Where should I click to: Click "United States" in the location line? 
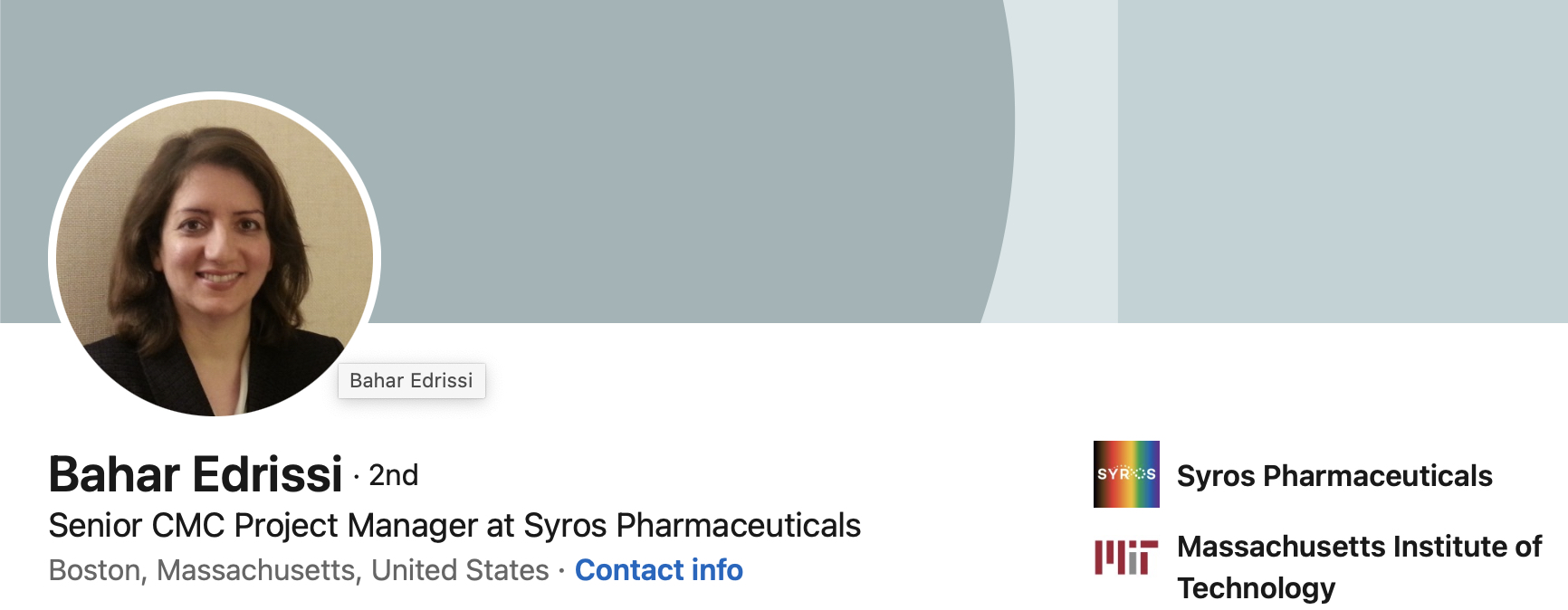tap(460, 570)
